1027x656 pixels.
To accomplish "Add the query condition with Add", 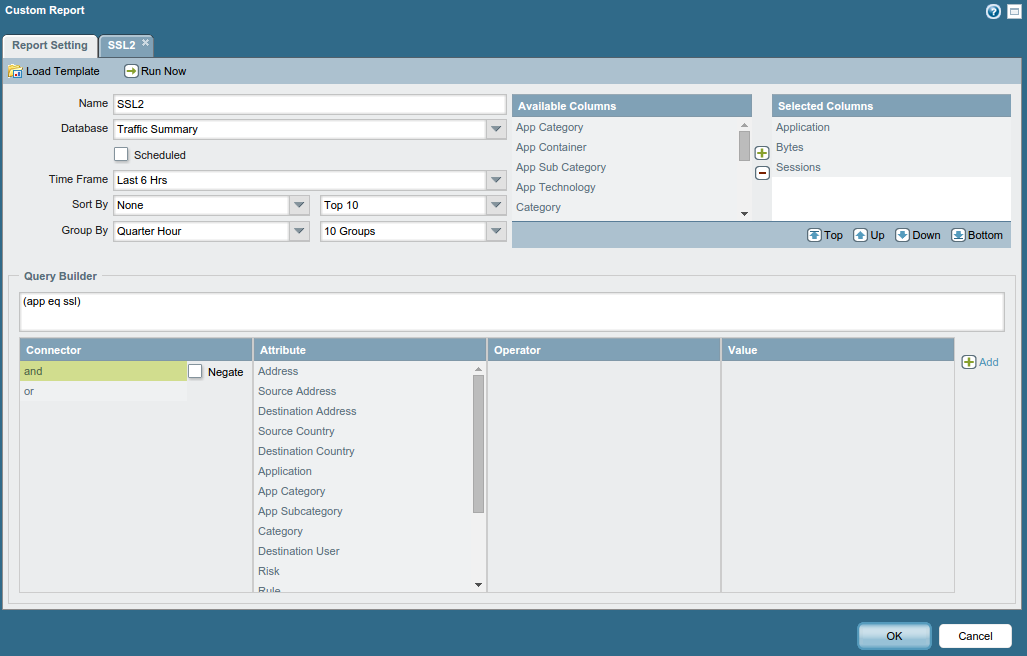I will [x=979, y=362].
